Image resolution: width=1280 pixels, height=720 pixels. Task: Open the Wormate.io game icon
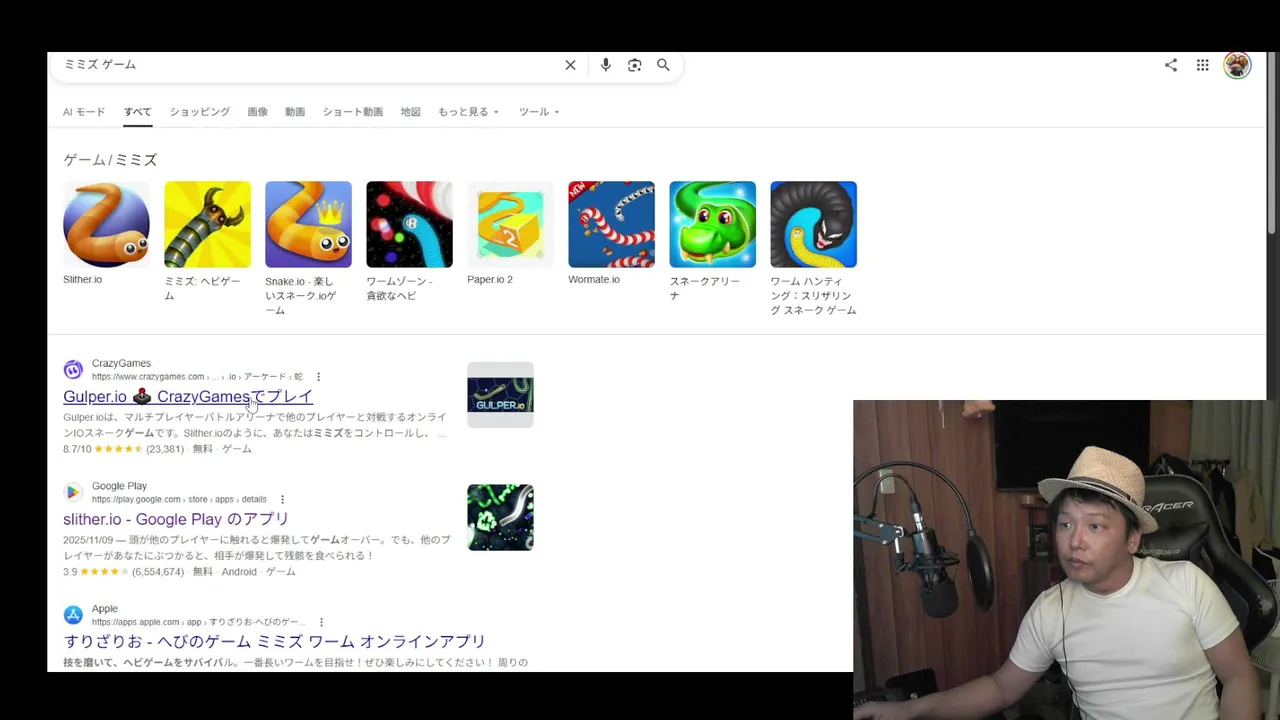[x=611, y=224]
